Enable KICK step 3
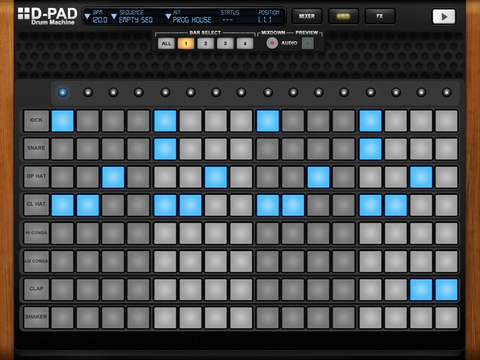The height and width of the screenshot is (360, 480). tap(113, 121)
